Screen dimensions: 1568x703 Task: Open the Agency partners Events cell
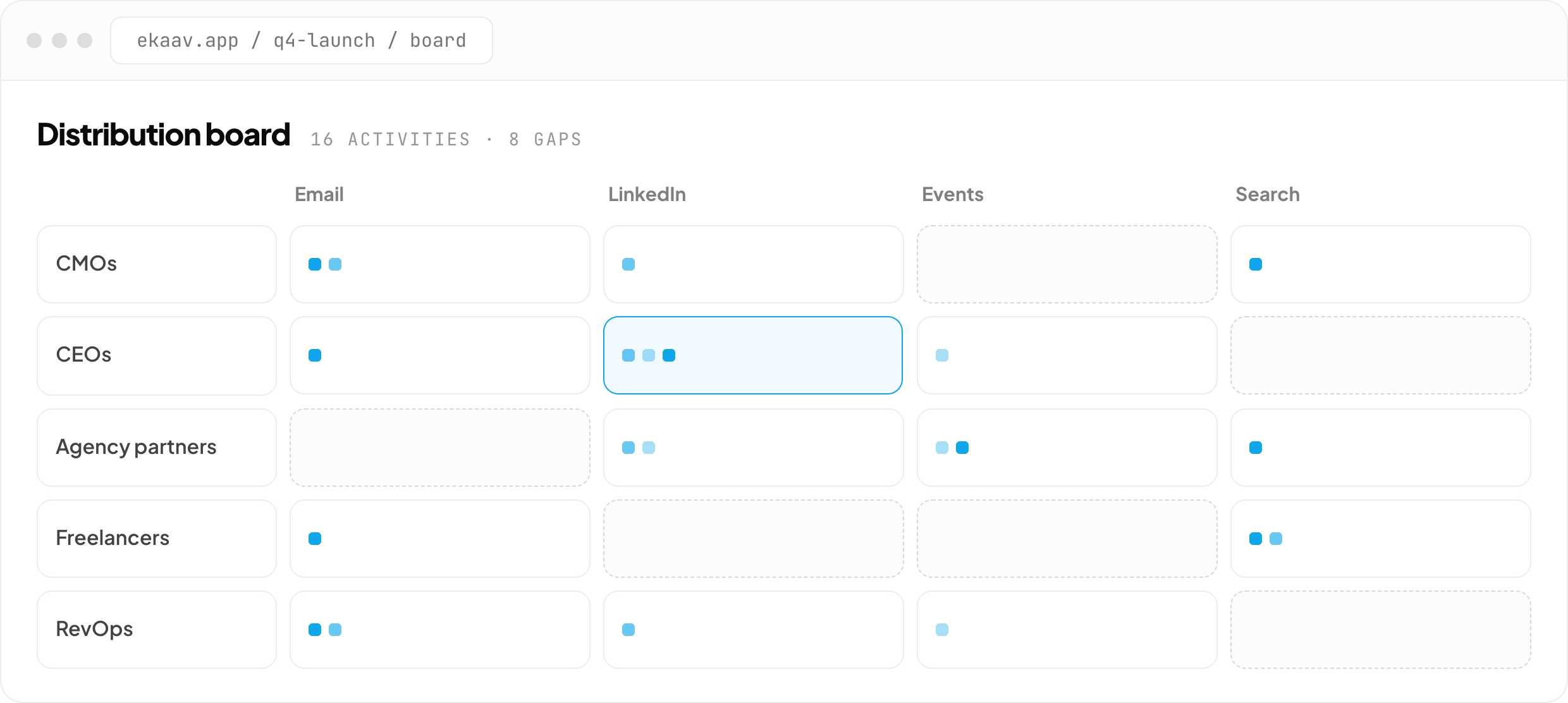coord(1067,448)
